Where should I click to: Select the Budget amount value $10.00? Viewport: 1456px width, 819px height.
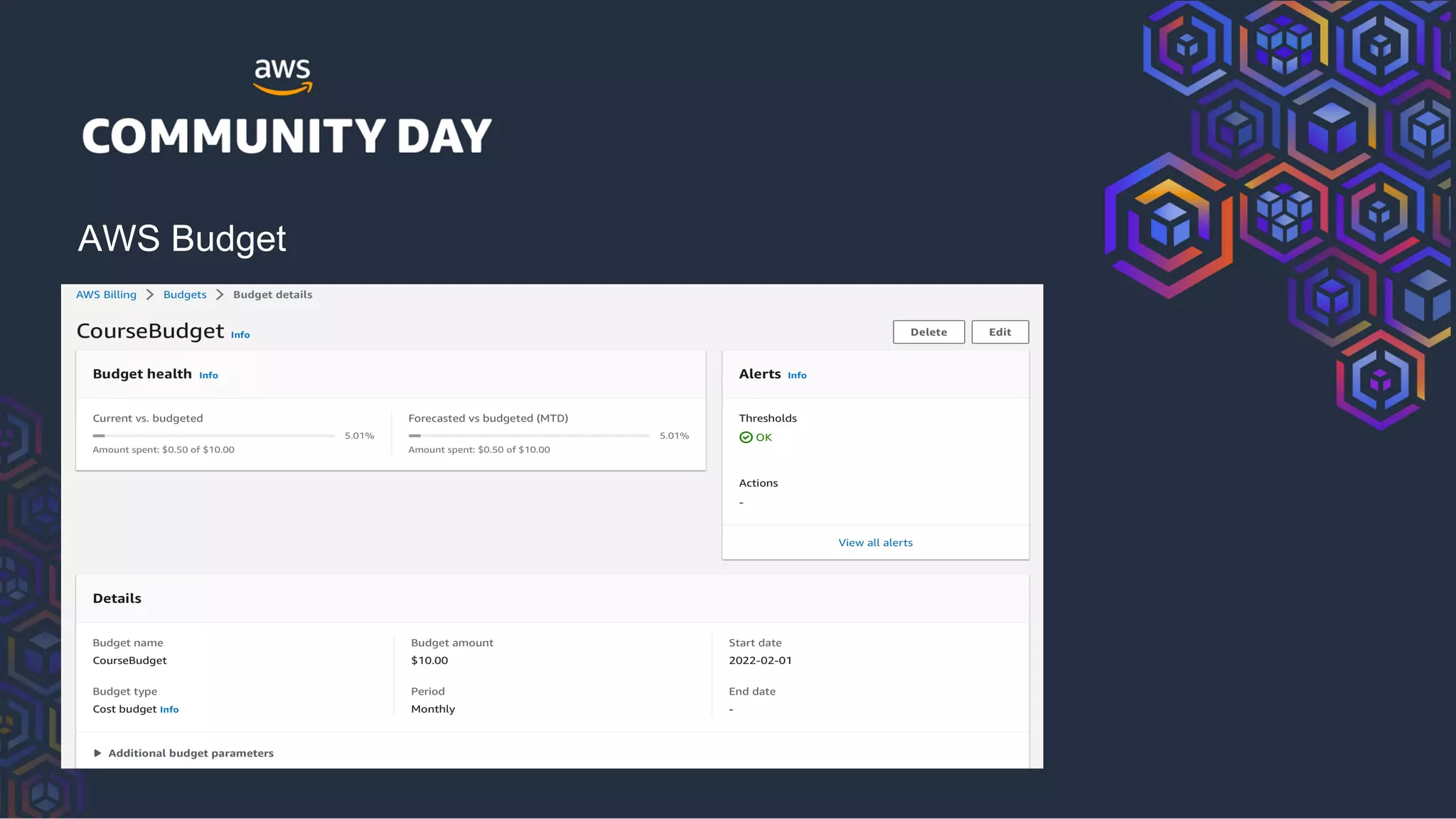429,660
